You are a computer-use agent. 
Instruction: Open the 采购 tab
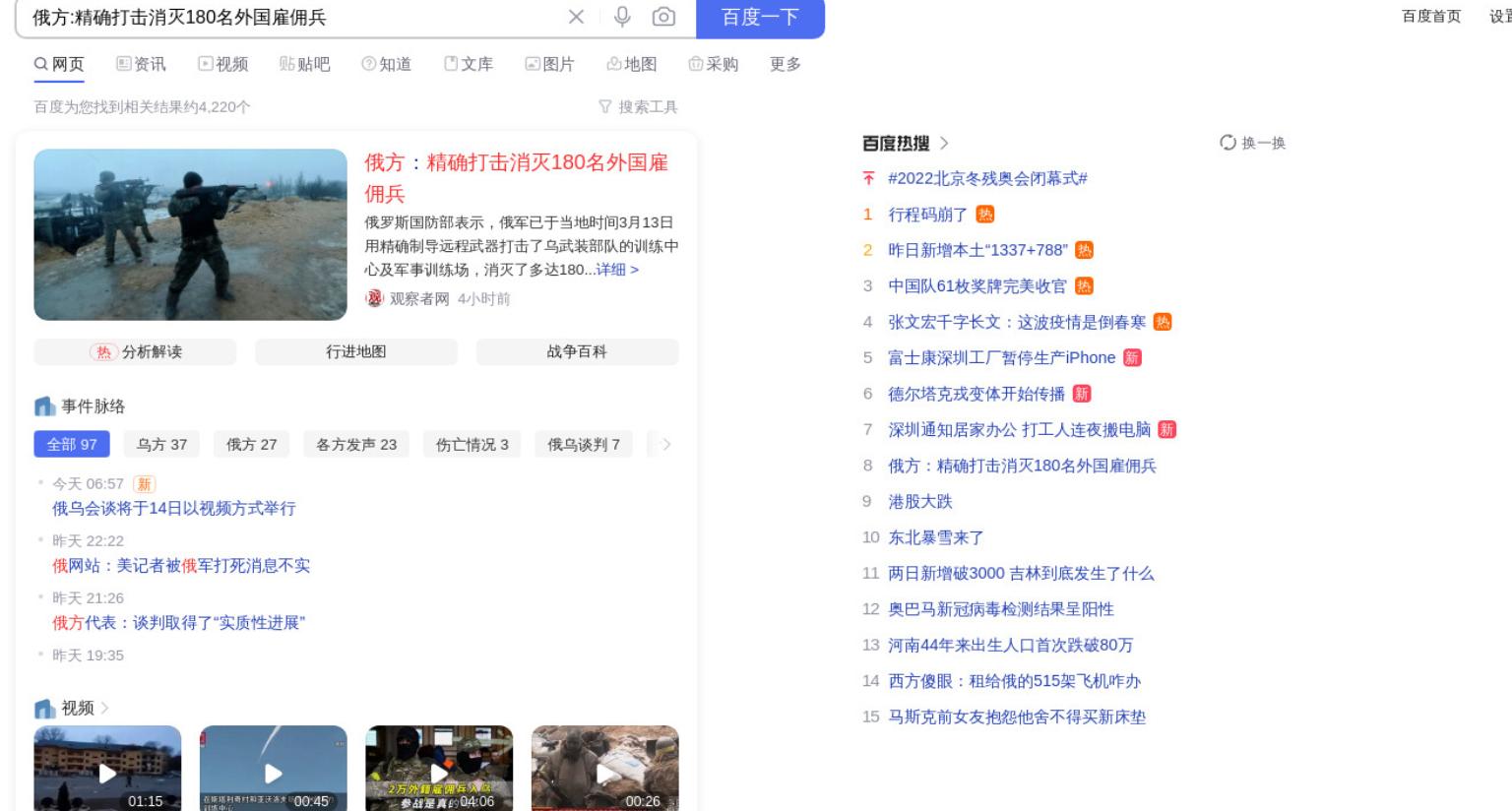pyautogui.click(x=714, y=64)
